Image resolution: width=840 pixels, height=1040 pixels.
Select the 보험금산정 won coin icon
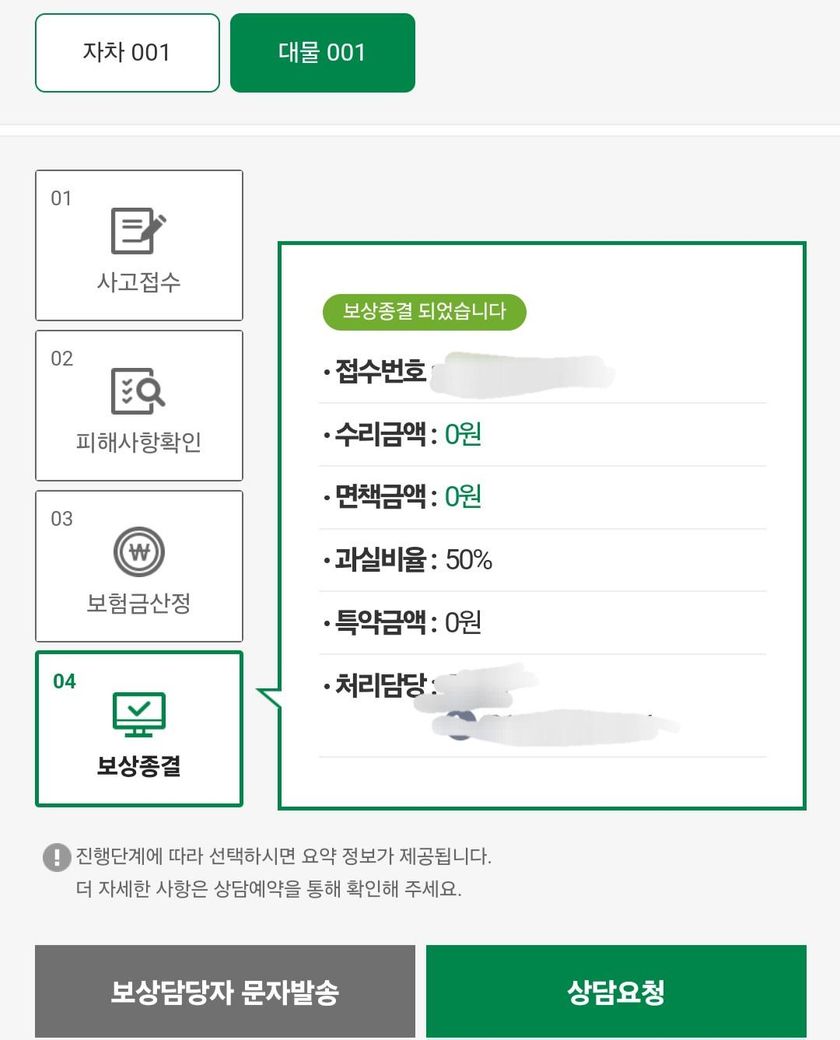pyautogui.click(x=138, y=551)
